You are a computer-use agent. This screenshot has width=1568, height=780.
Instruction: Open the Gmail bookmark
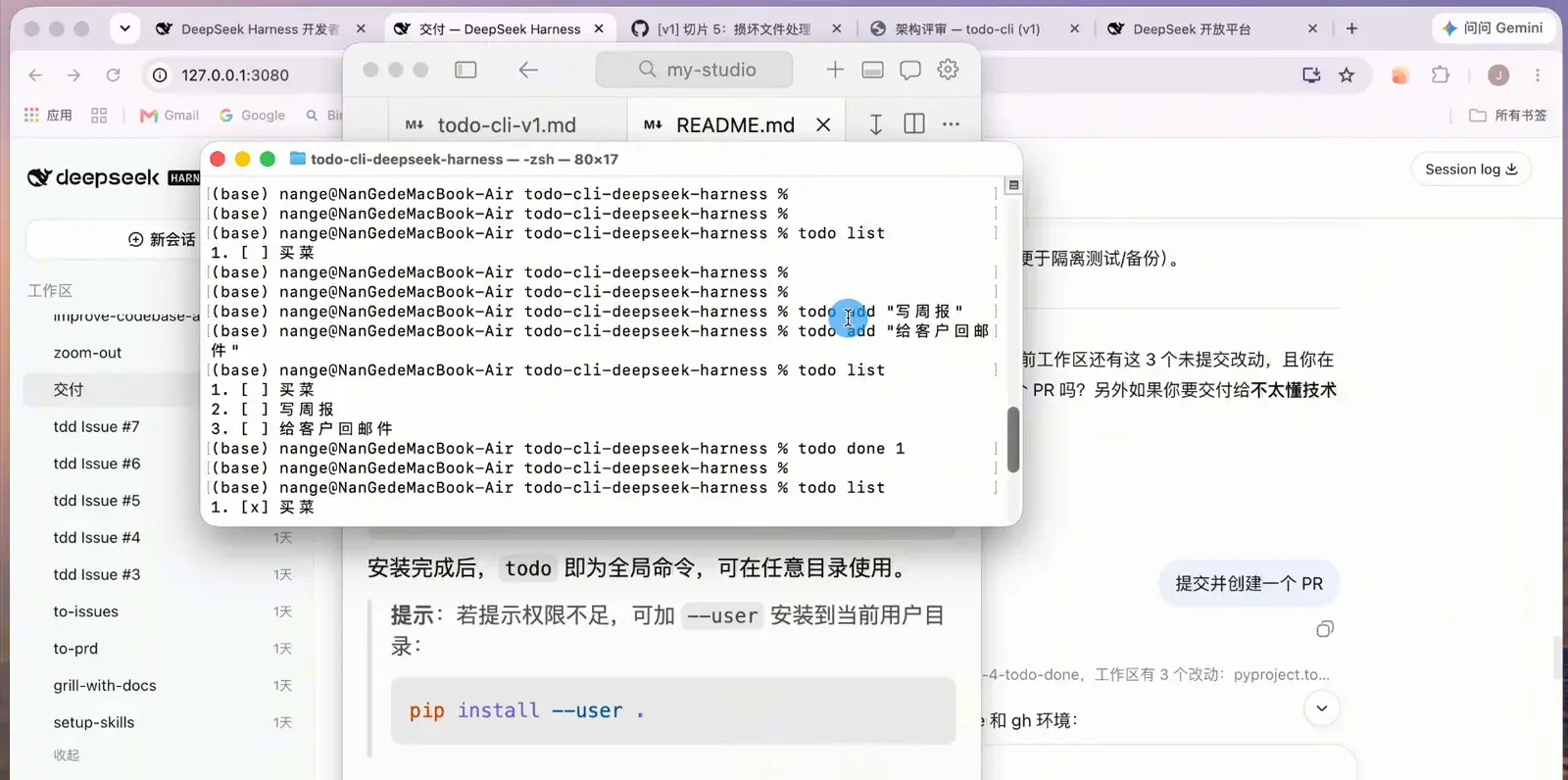(x=170, y=115)
